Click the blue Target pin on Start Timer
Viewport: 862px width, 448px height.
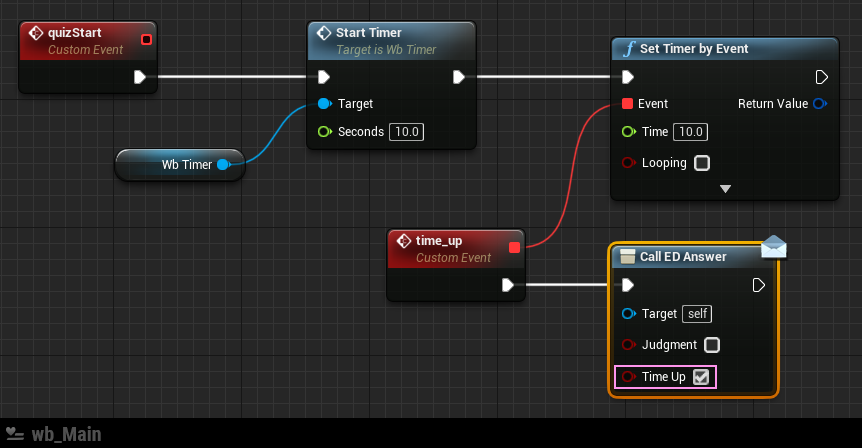tap(324, 103)
